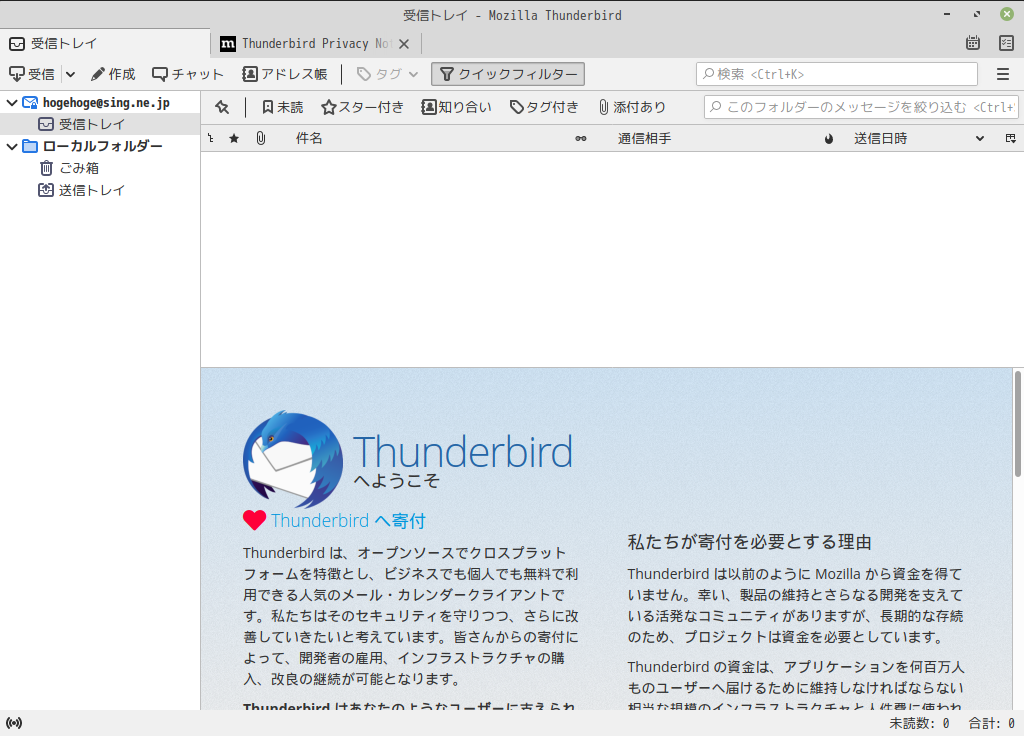Viewport: 1024px width, 736px height.
Task: Sort by the 送信日時 date column
Action: pos(880,138)
